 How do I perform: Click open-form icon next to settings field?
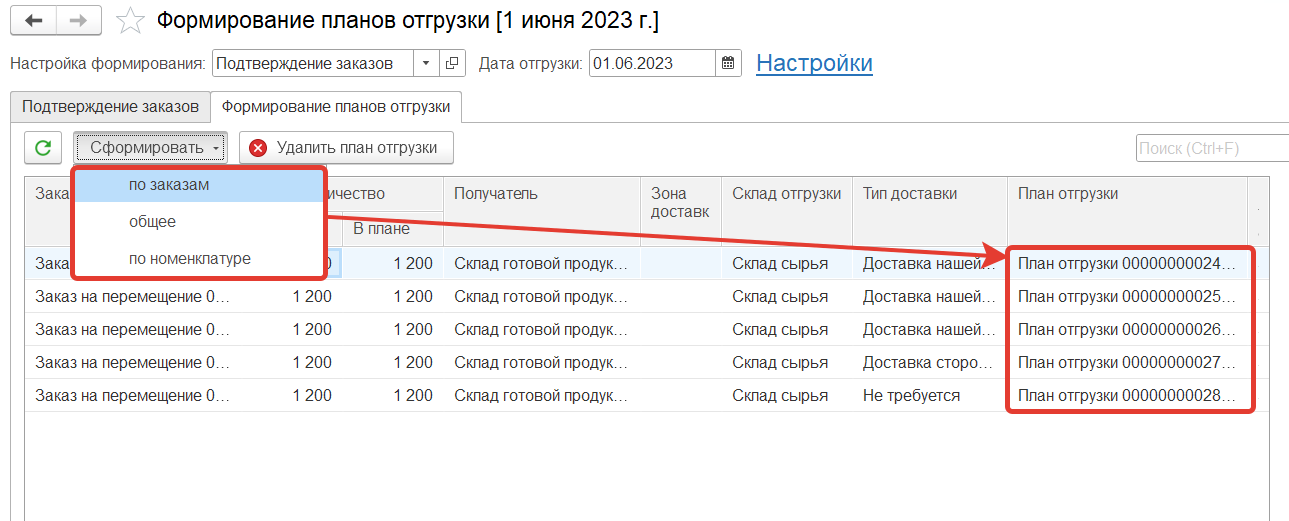452,63
